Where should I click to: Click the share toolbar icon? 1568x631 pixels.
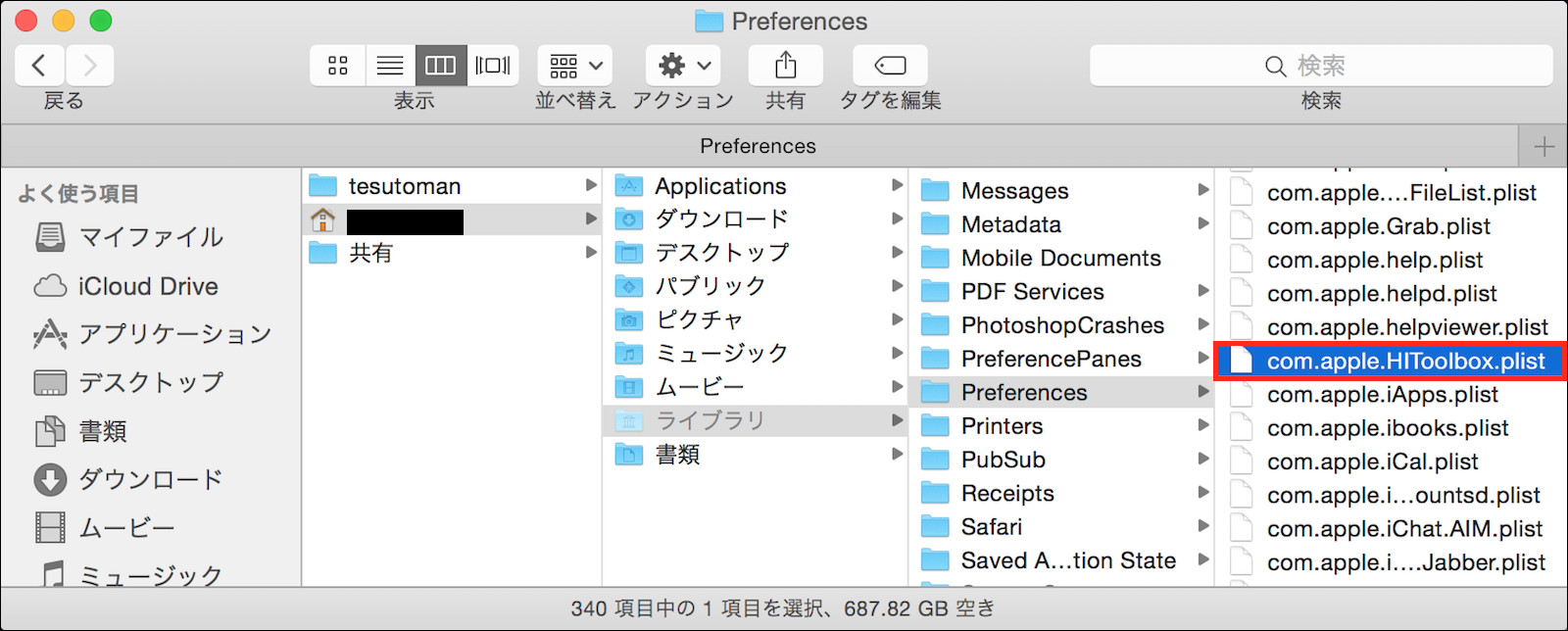click(785, 66)
